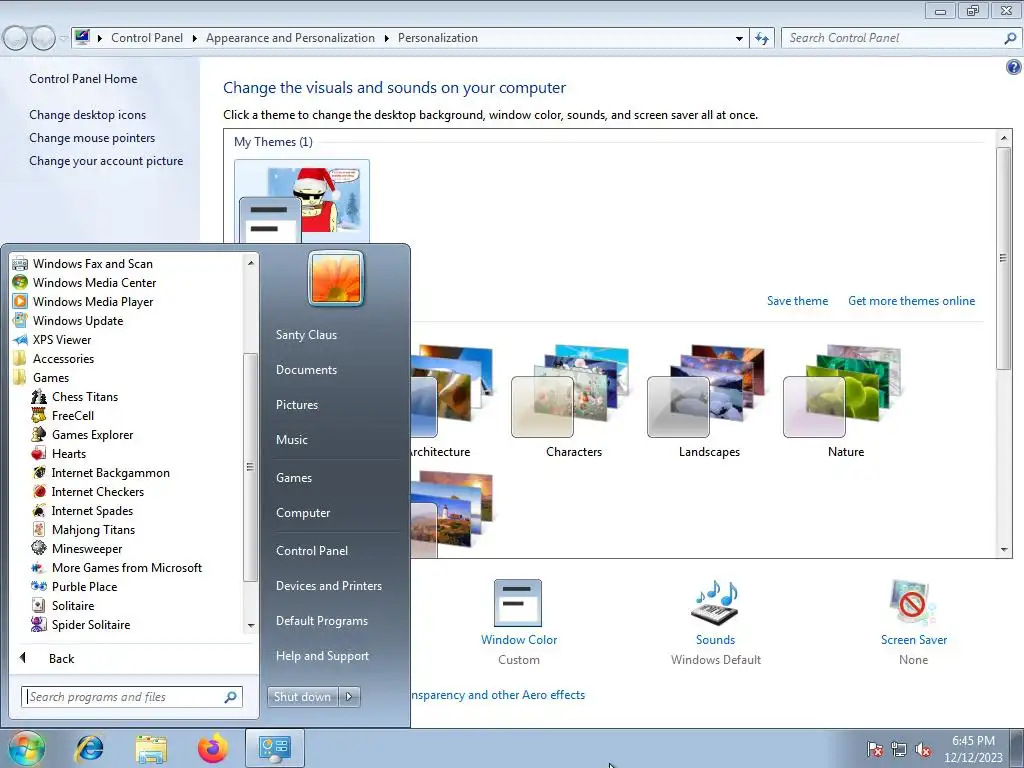This screenshot has height=768, width=1024.
Task: Open Default Programs from Start menu
Action: (321, 621)
